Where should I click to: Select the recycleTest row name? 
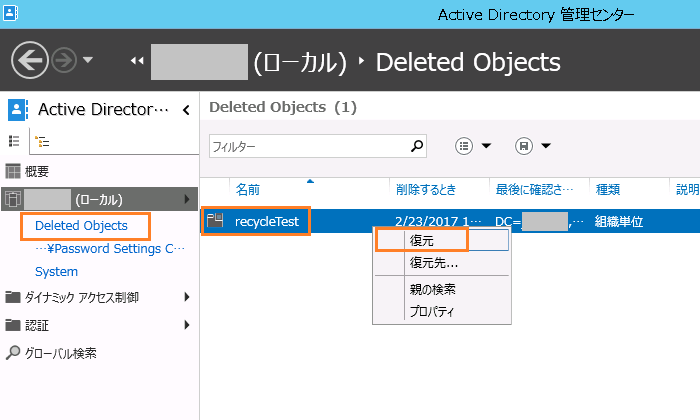267,221
